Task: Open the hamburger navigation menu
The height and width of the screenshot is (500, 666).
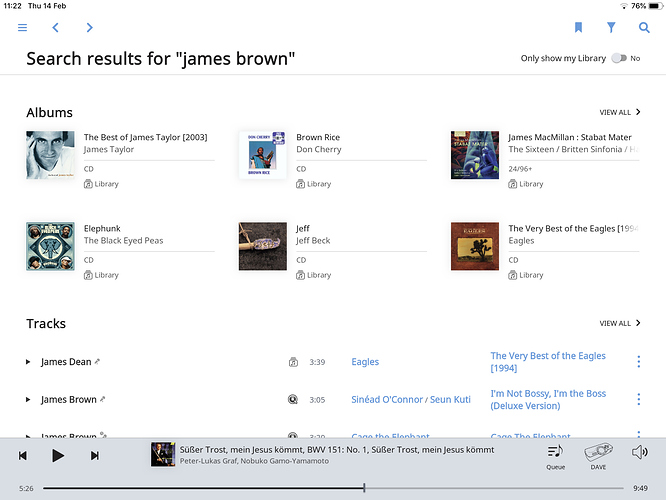Action: point(23,28)
